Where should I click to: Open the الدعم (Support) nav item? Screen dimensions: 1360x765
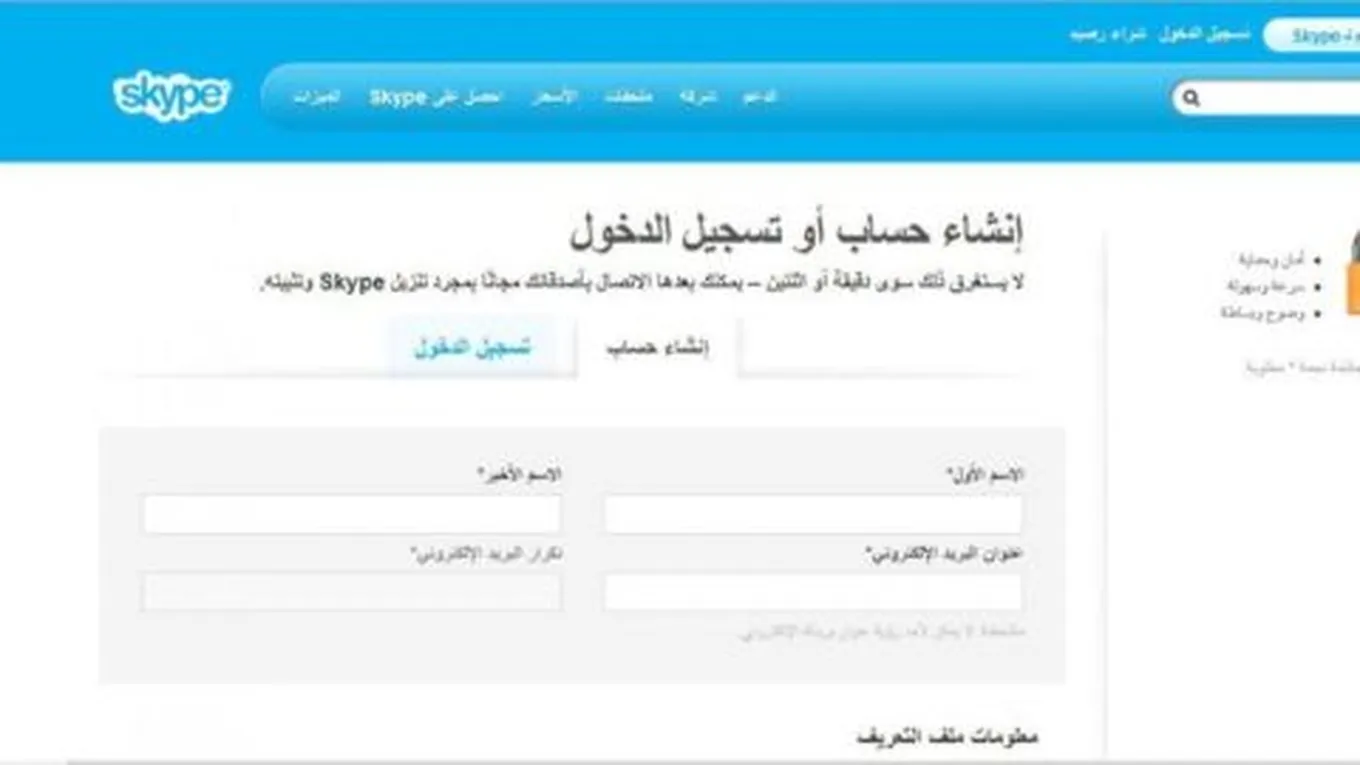(759, 97)
